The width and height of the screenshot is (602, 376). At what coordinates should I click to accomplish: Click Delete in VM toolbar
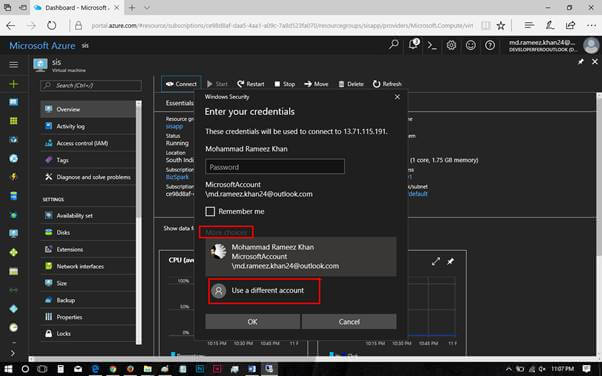pos(351,84)
